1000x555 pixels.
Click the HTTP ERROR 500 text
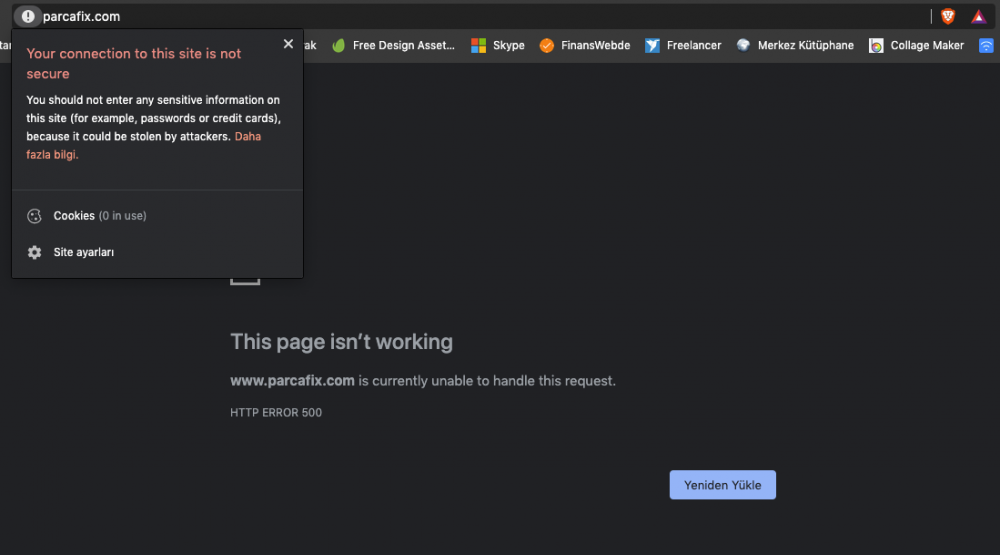tap(276, 413)
